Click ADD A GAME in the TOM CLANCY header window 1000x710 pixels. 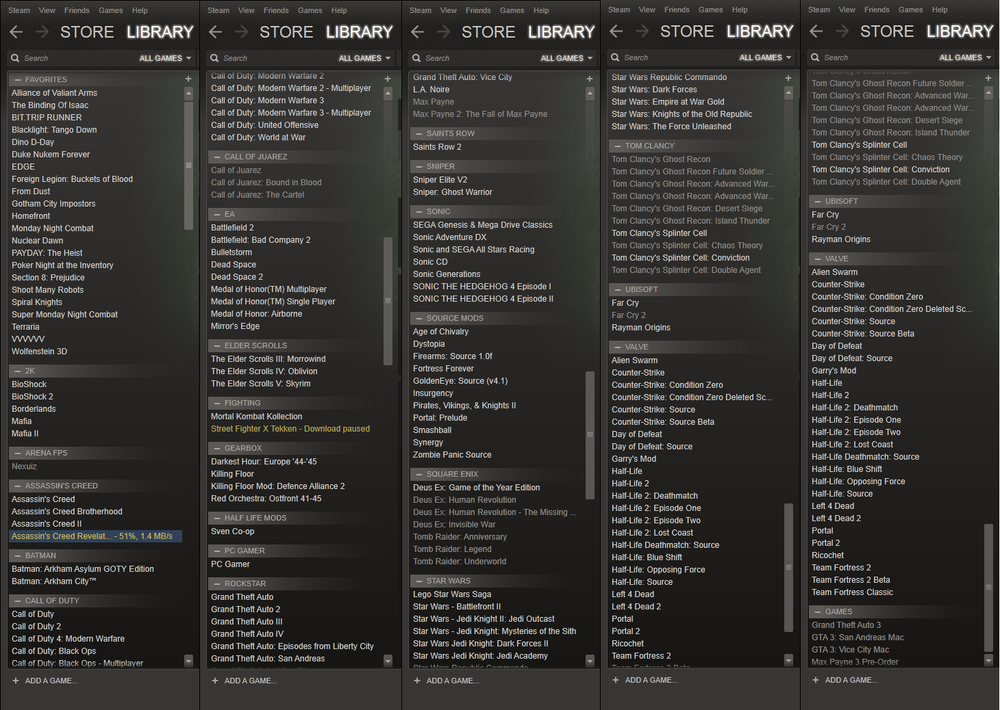[x=644, y=680]
